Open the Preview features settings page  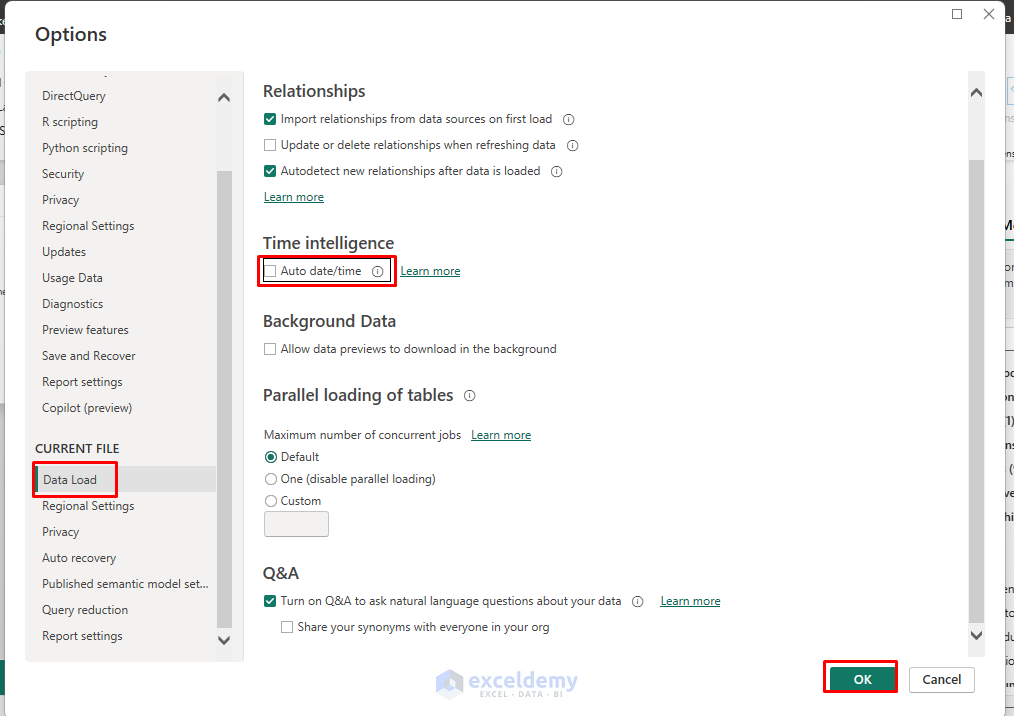[85, 329]
